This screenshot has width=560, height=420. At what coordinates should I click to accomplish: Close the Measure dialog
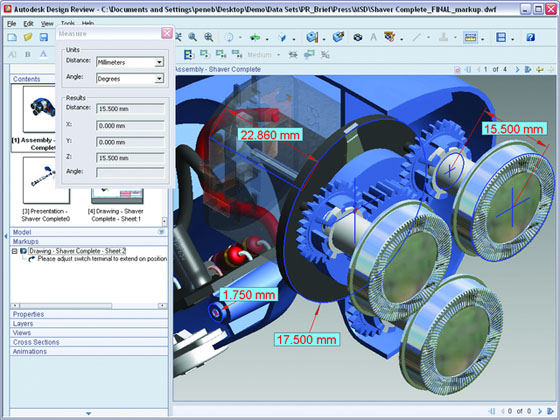[x=167, y=33]
